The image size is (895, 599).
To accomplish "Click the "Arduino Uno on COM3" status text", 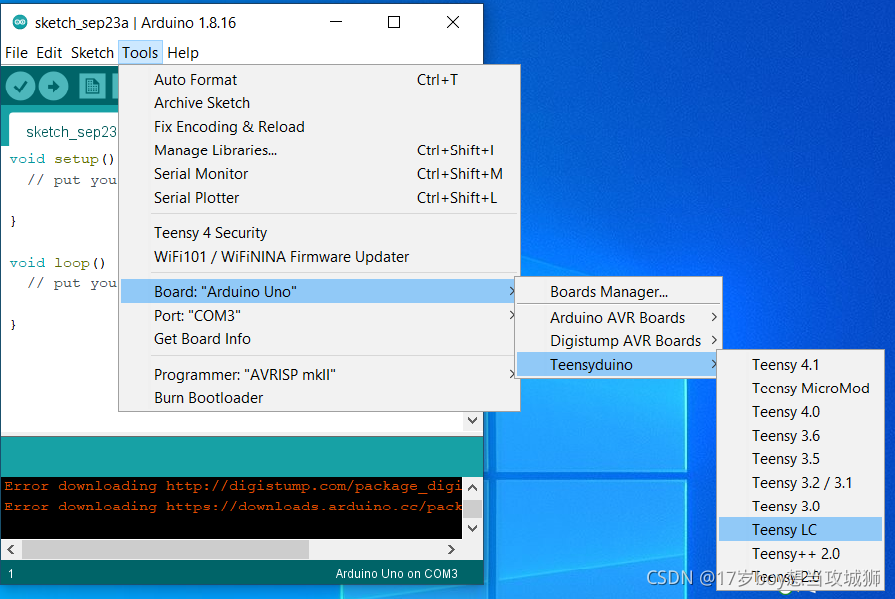I will click(396, 574).
